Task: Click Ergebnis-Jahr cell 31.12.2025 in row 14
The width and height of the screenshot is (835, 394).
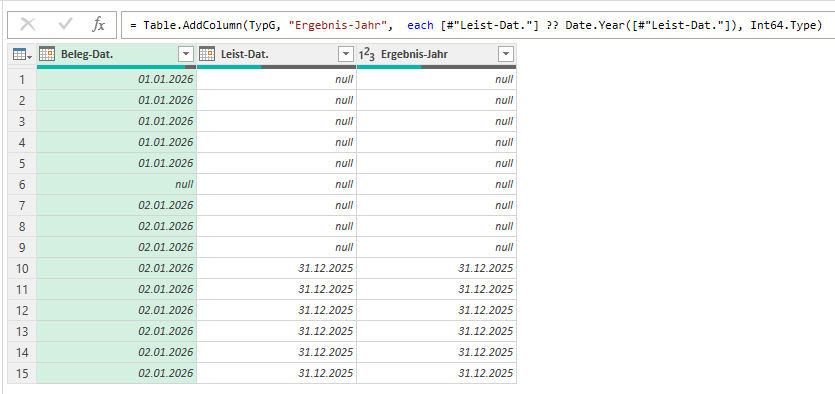Action: point(436,352)
